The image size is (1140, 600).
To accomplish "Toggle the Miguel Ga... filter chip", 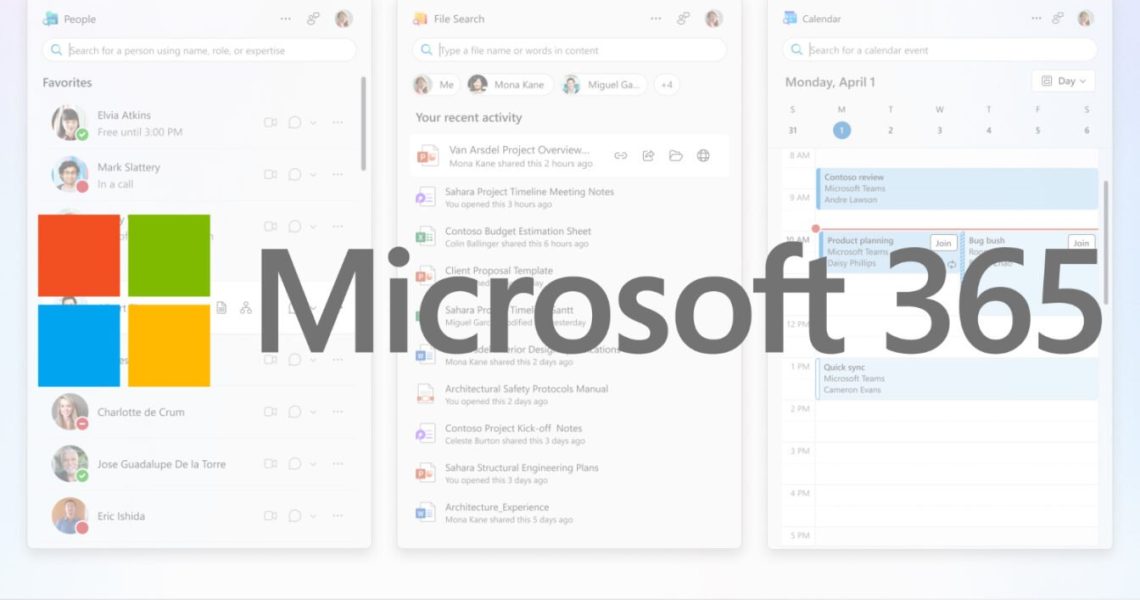I will 603,85.
